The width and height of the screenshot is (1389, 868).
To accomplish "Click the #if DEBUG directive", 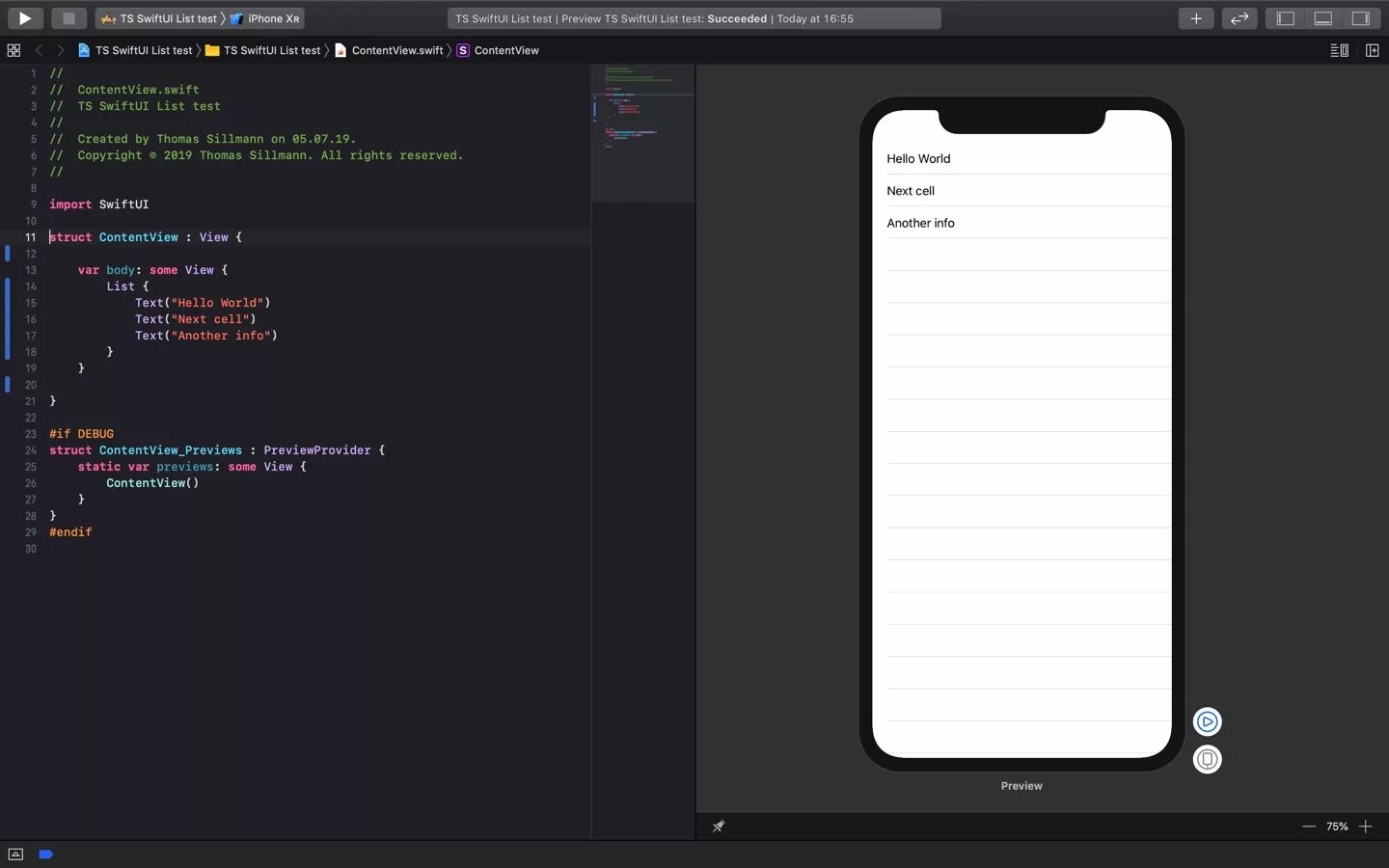I will (x=82, y=434).
